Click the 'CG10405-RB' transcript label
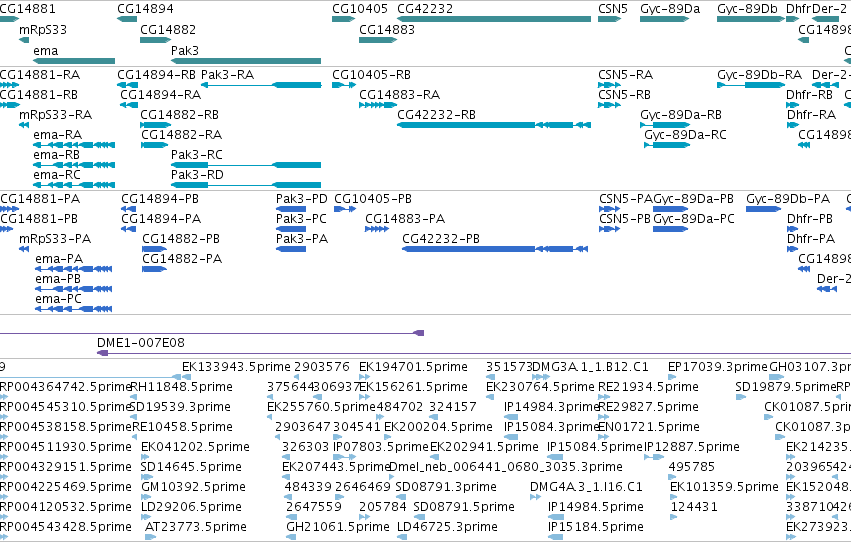The image size is (851, 542). tap(371, 75)
